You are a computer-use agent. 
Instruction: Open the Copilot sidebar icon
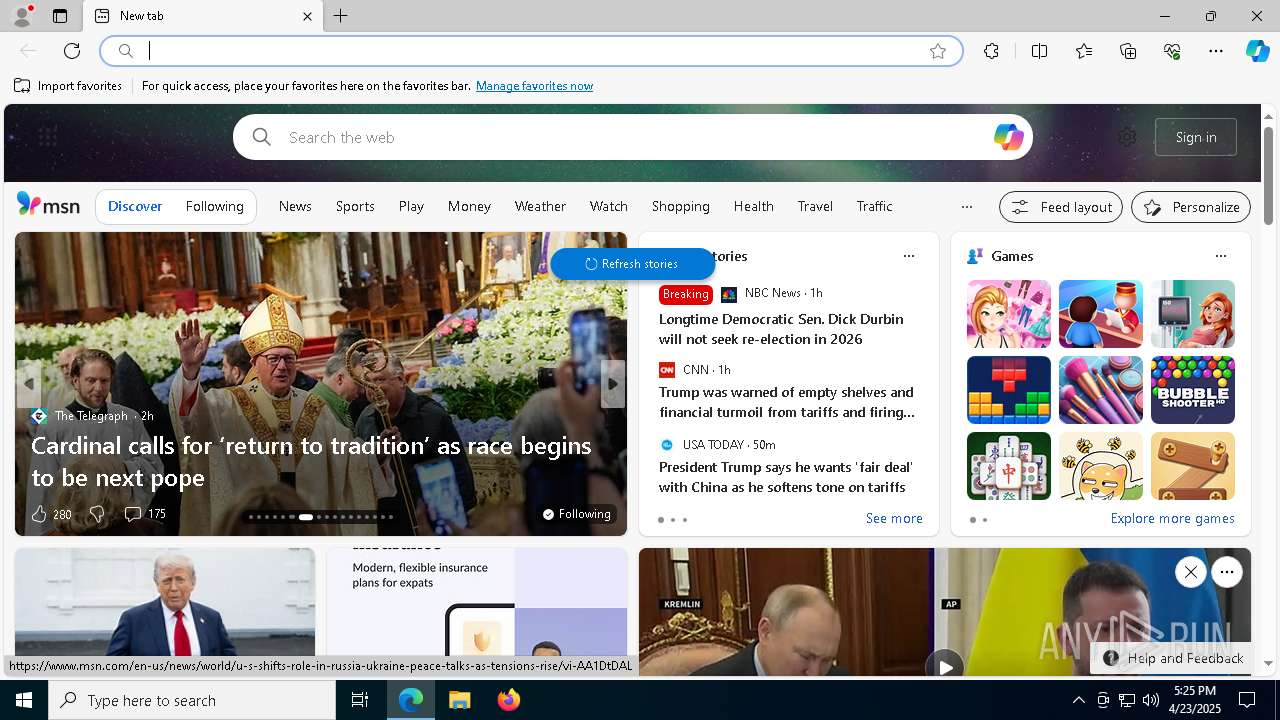(1257, 51)
